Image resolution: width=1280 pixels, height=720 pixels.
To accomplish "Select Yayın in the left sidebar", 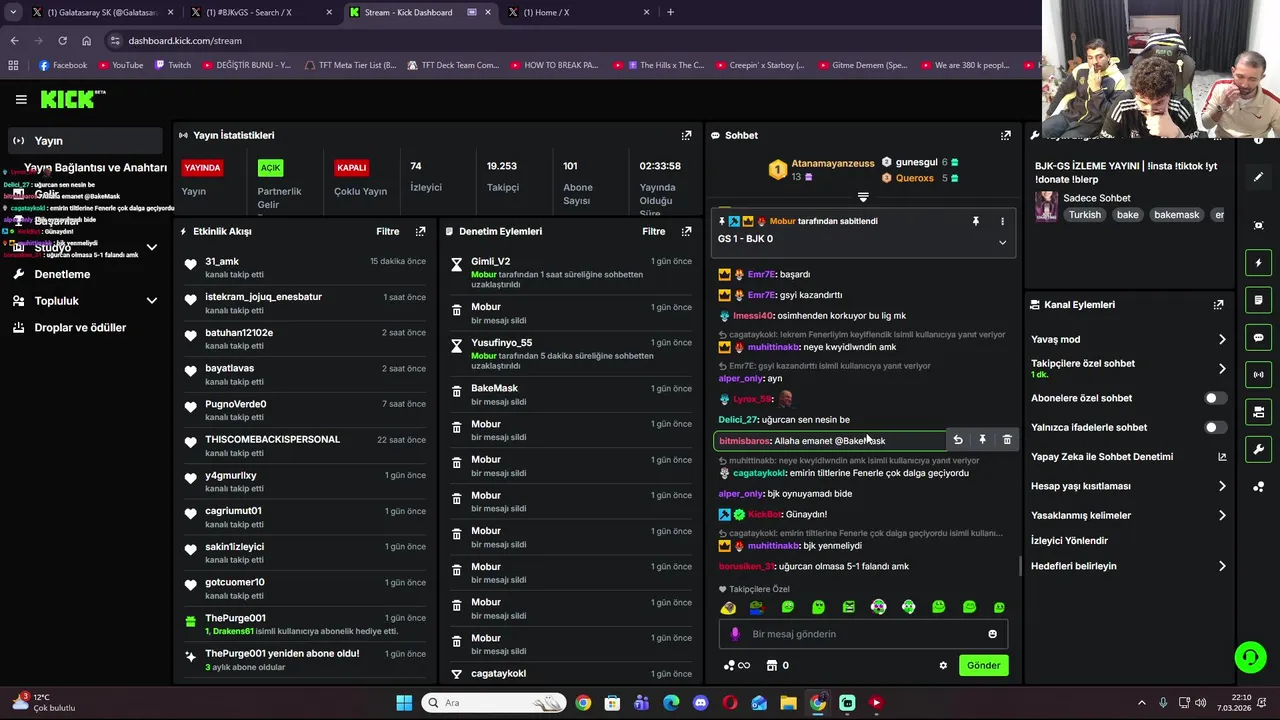I will [84, 141].
